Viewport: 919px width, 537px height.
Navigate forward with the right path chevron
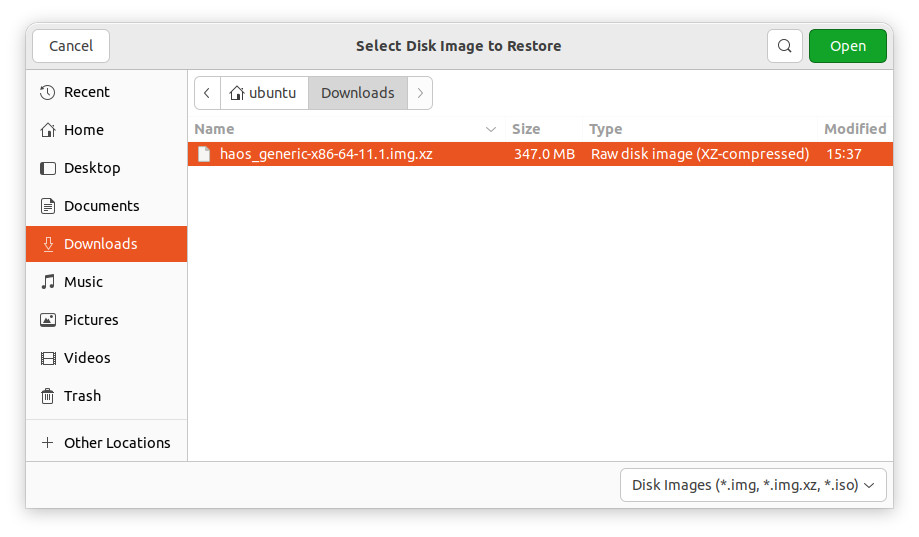tap(420, 93)
